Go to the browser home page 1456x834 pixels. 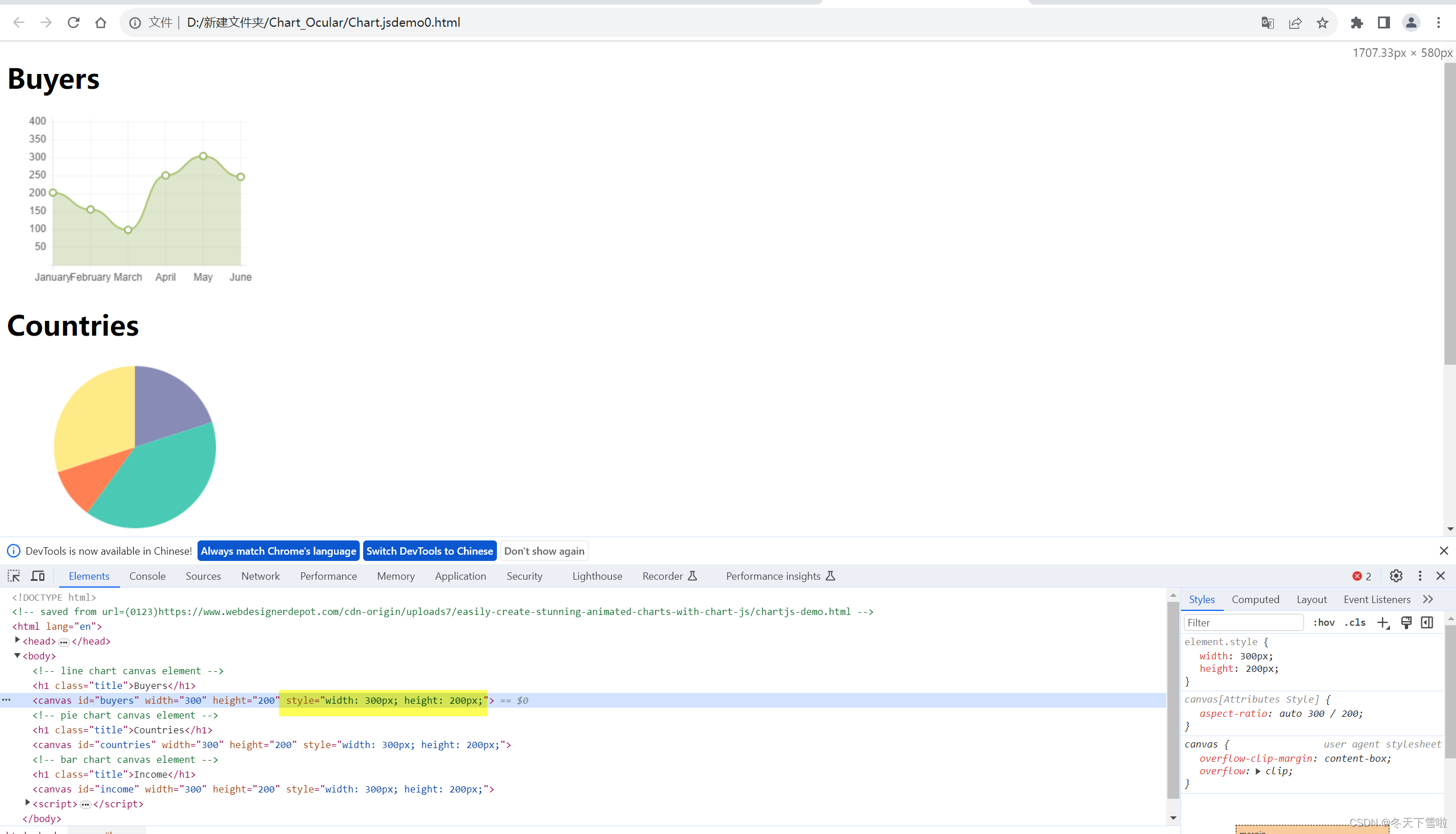coord(101,22)
